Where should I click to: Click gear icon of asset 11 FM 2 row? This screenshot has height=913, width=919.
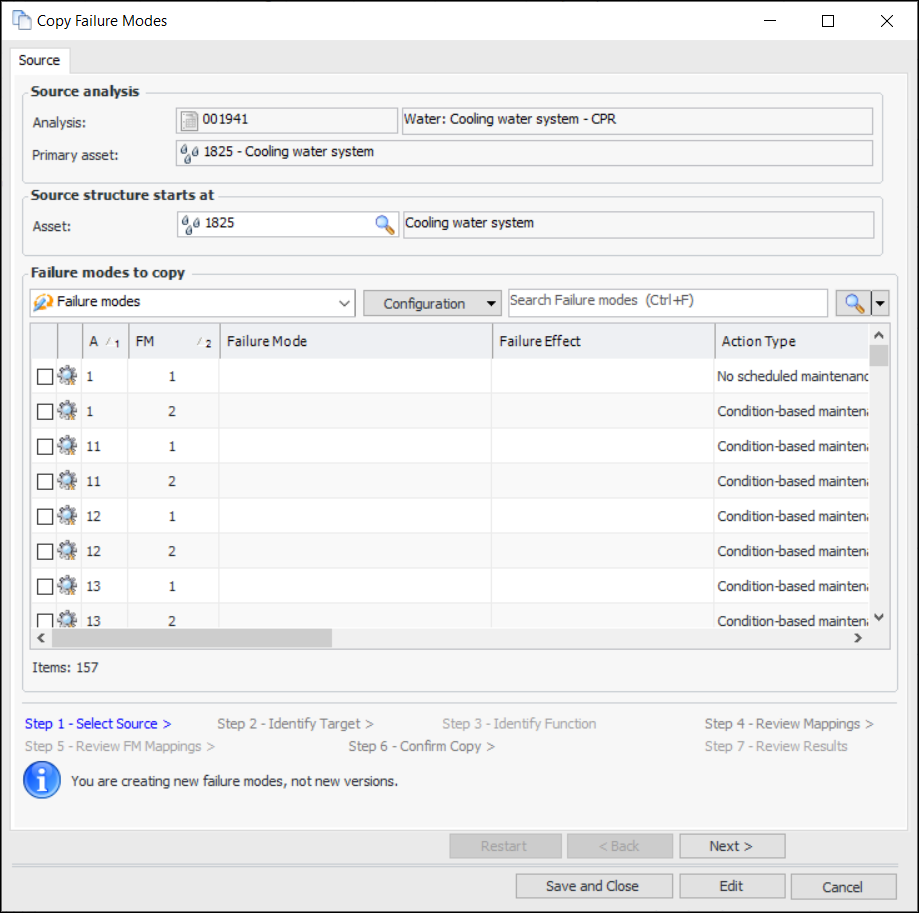pyautogui.click(x=68, y=481)
